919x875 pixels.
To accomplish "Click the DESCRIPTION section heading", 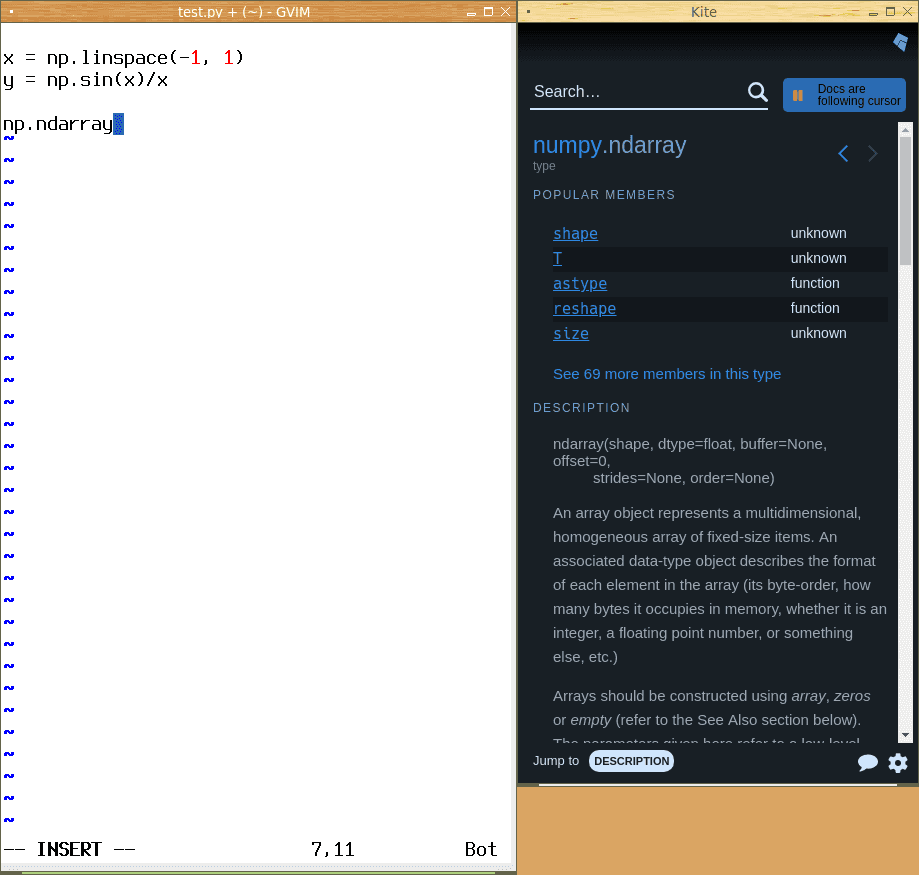I will tap(581, 407).
